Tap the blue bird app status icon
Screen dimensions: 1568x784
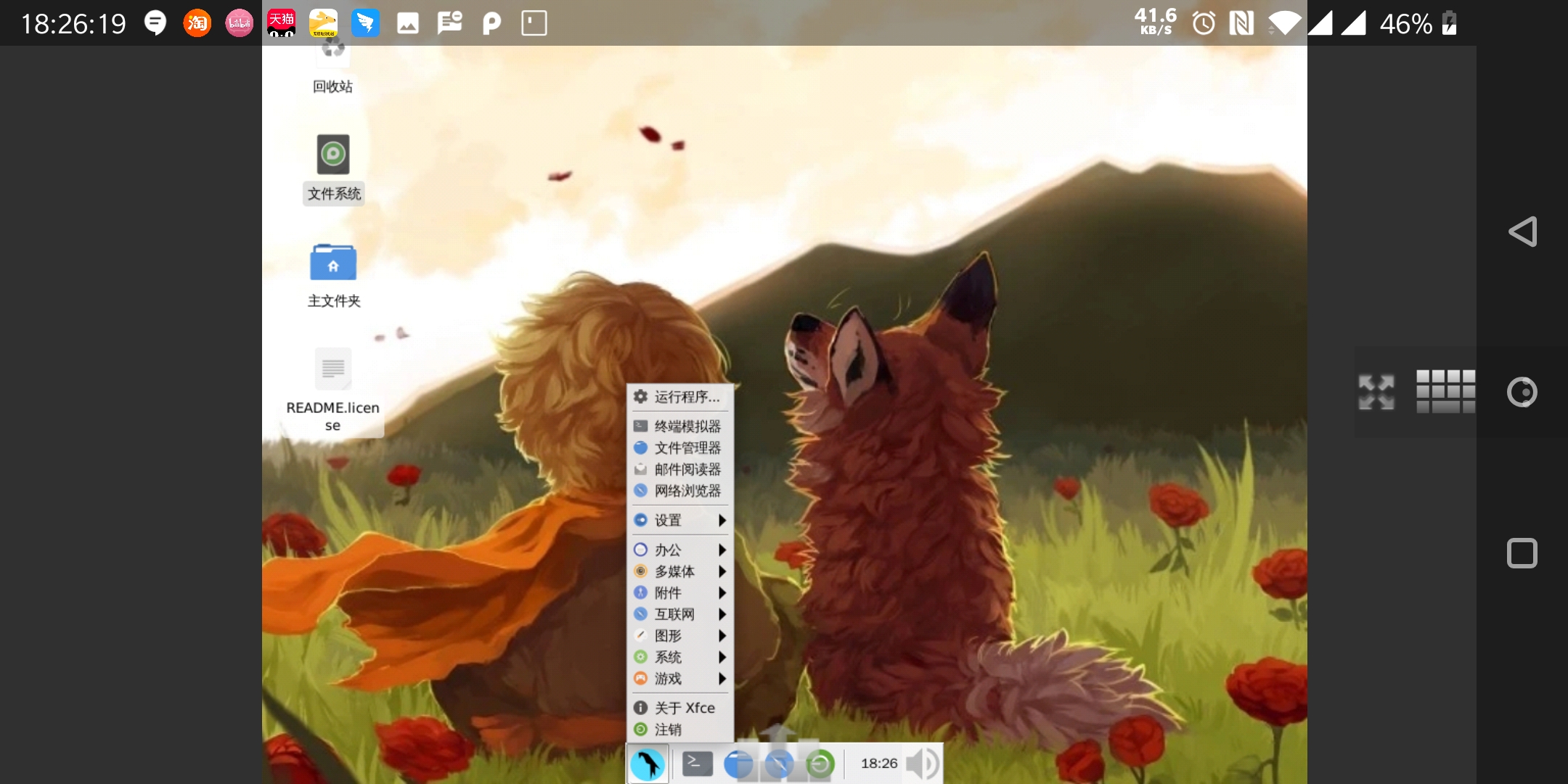tap(365, 23)
